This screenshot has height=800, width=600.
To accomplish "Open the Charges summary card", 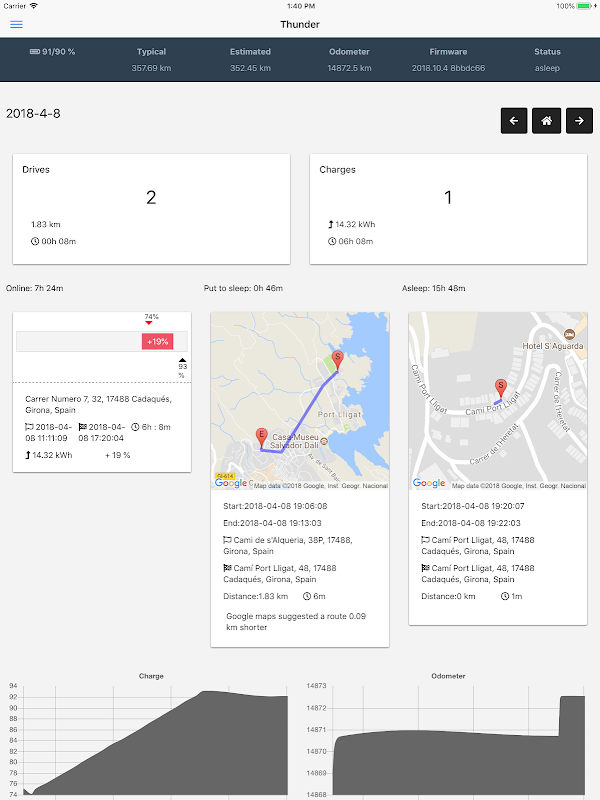I will [448, 209].
